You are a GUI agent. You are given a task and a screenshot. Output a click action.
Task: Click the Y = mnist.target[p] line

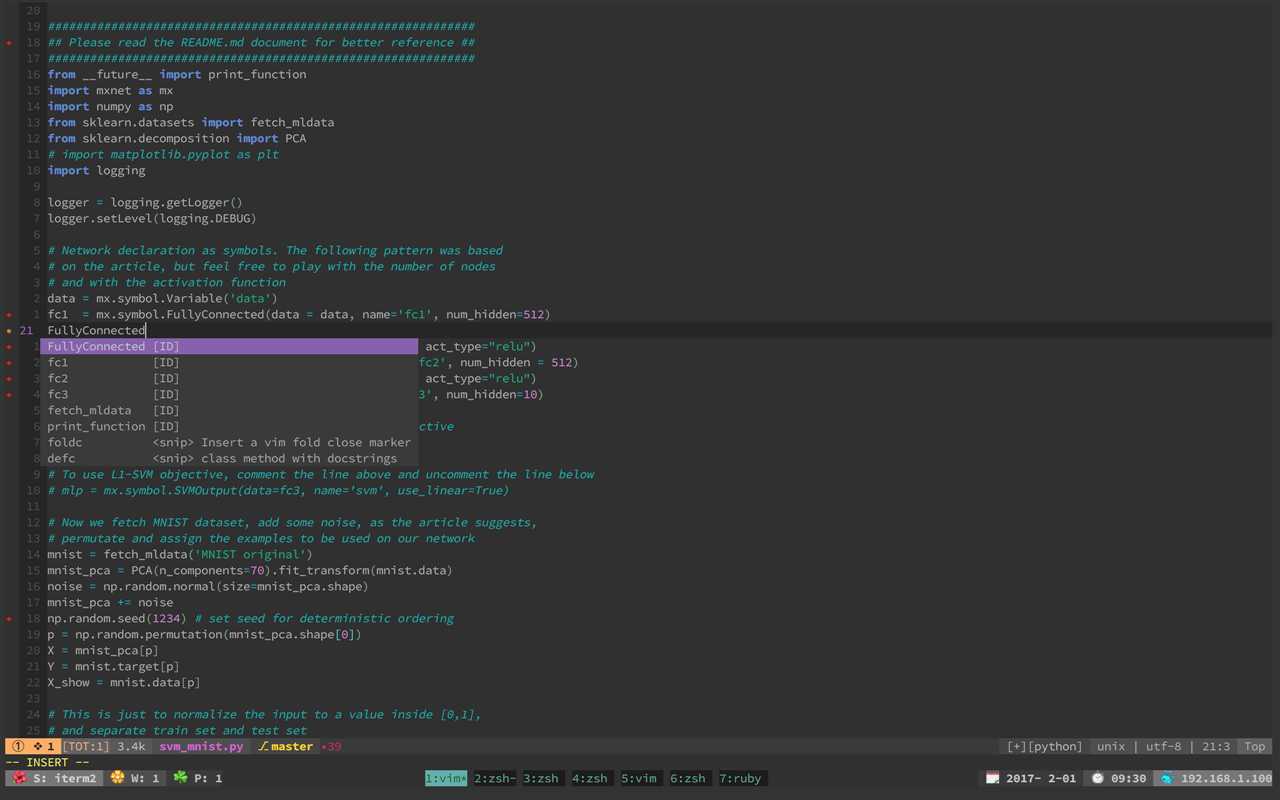(113, 666)
